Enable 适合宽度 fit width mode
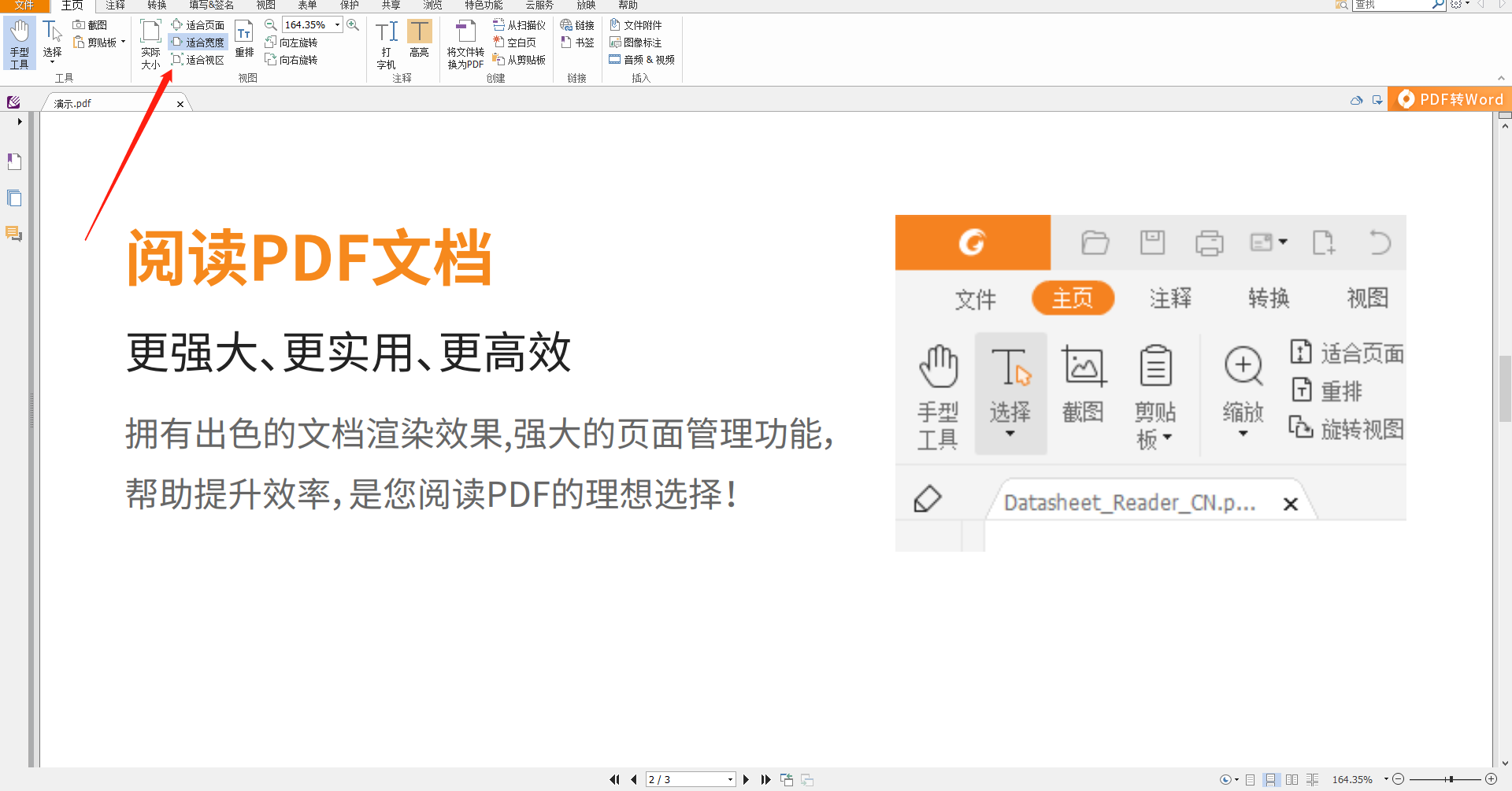 [198, 42]
